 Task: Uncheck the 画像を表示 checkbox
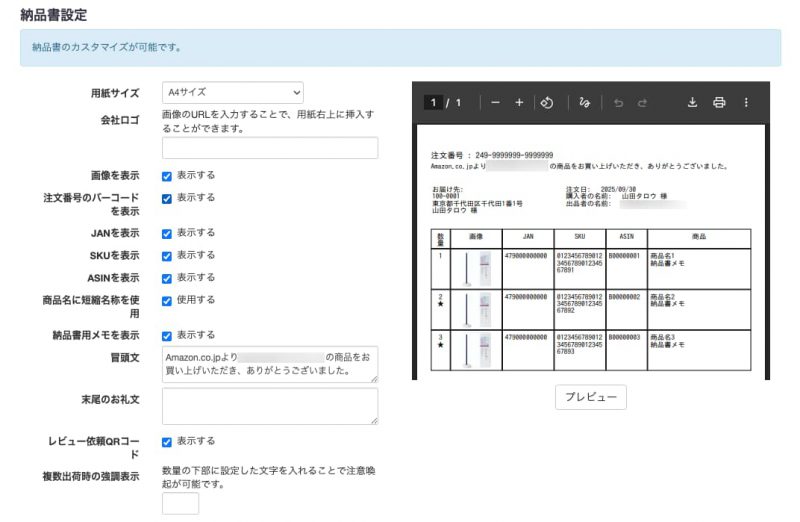point(167,176)
